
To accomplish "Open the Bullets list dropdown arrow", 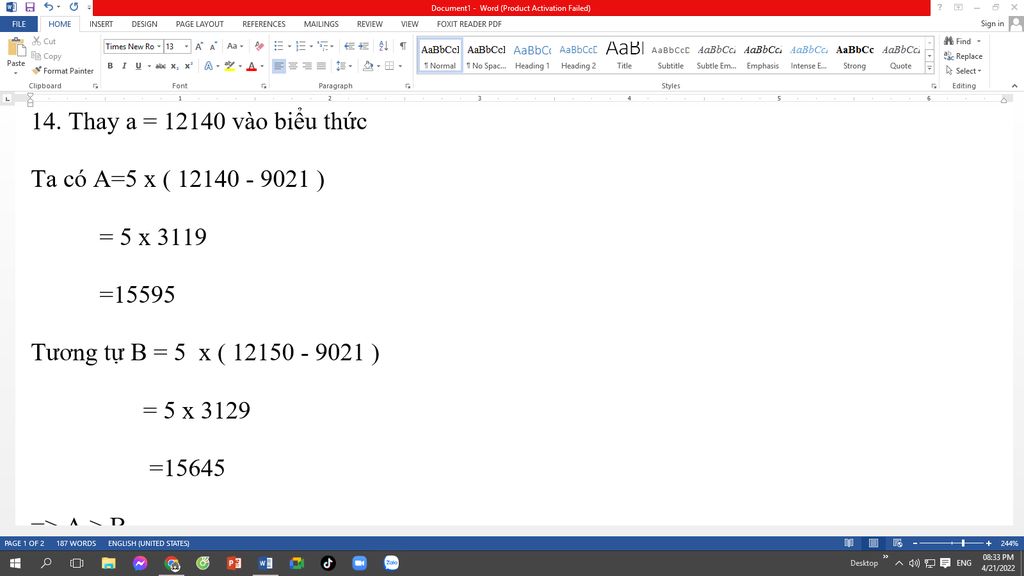I will [x=289, y=46].
